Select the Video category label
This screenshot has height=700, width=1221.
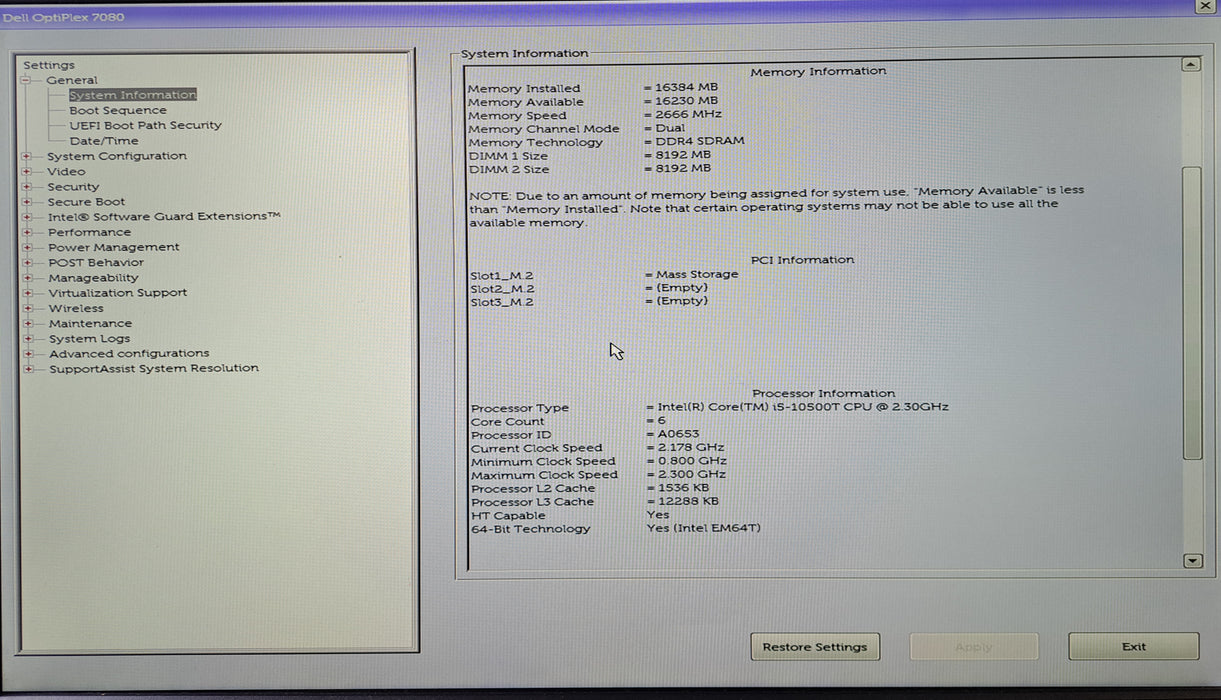pos(66,171)
